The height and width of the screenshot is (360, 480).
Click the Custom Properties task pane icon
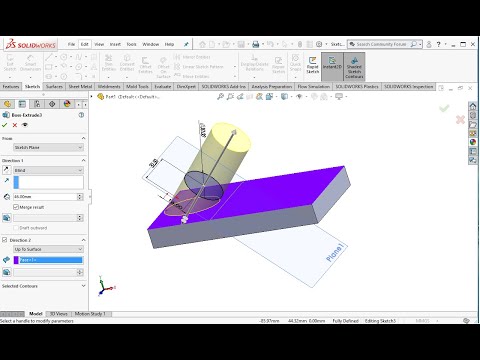click(x=473, y=151)
